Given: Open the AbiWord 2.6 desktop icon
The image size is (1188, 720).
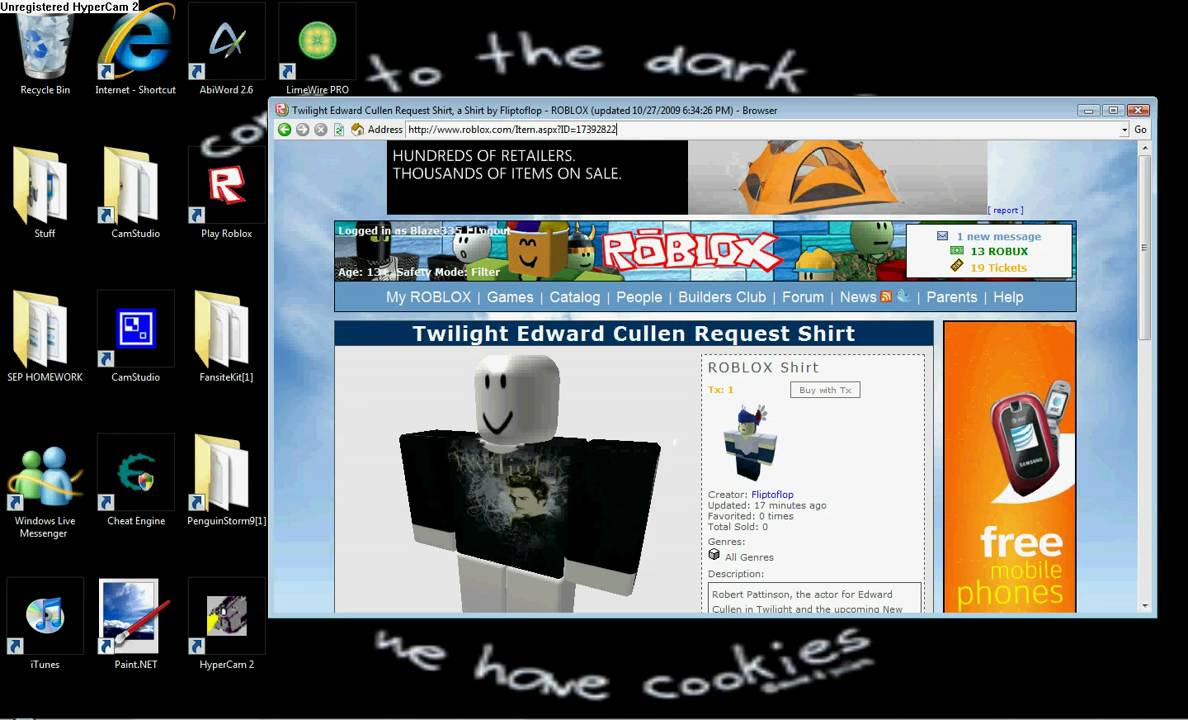Looking at the screenshot, I should pyautogui.click(x=227, y=49).
